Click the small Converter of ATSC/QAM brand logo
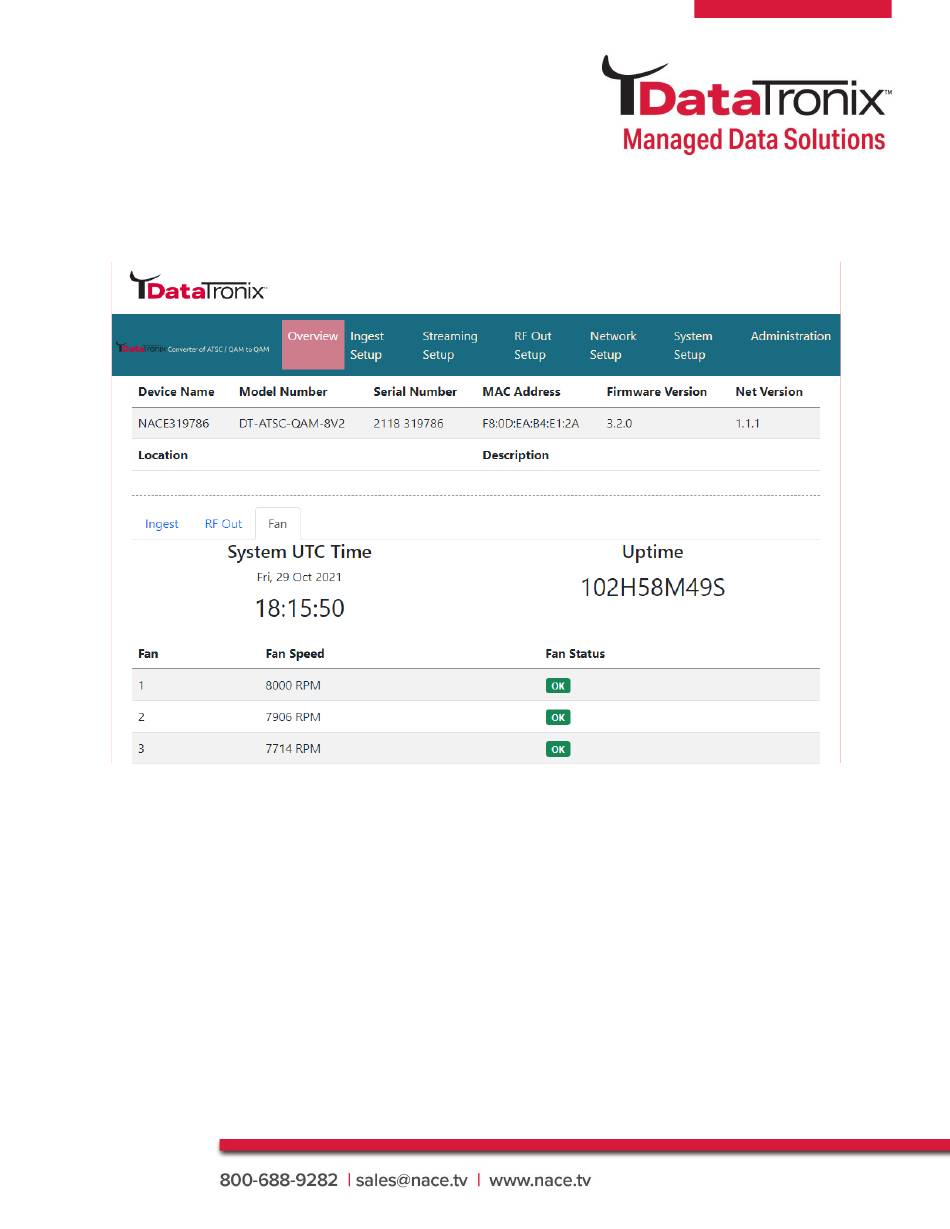This screenshot has width=950, height=1229. coord(193,348)
